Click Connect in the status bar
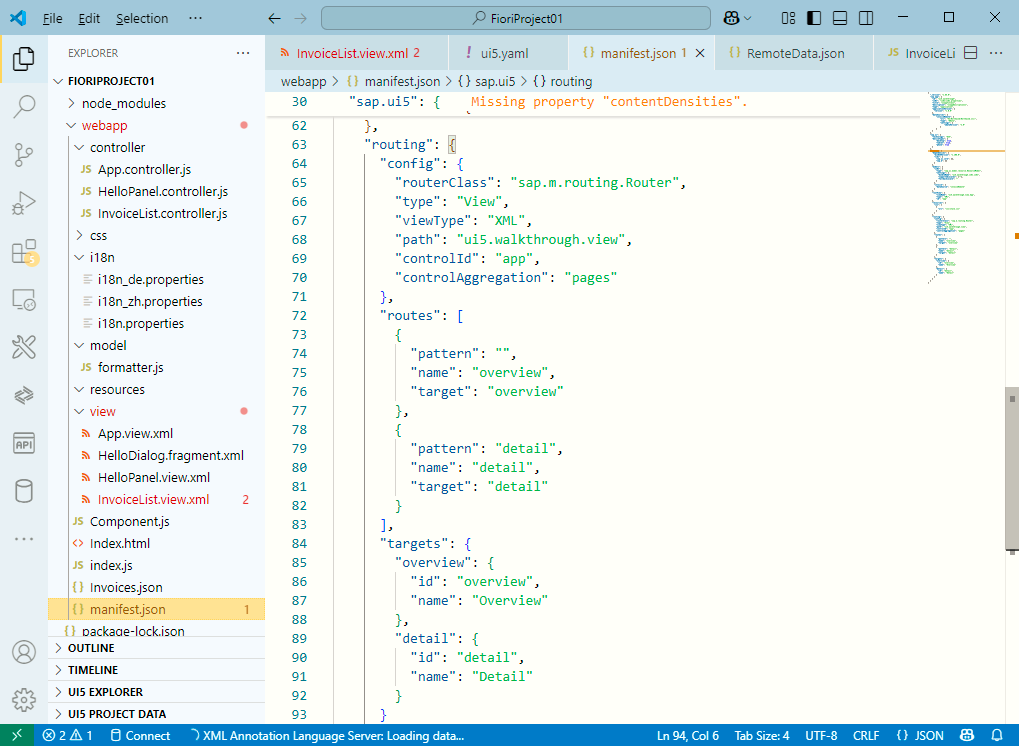The image size is (1019, 746). click(x=140, y=735)
